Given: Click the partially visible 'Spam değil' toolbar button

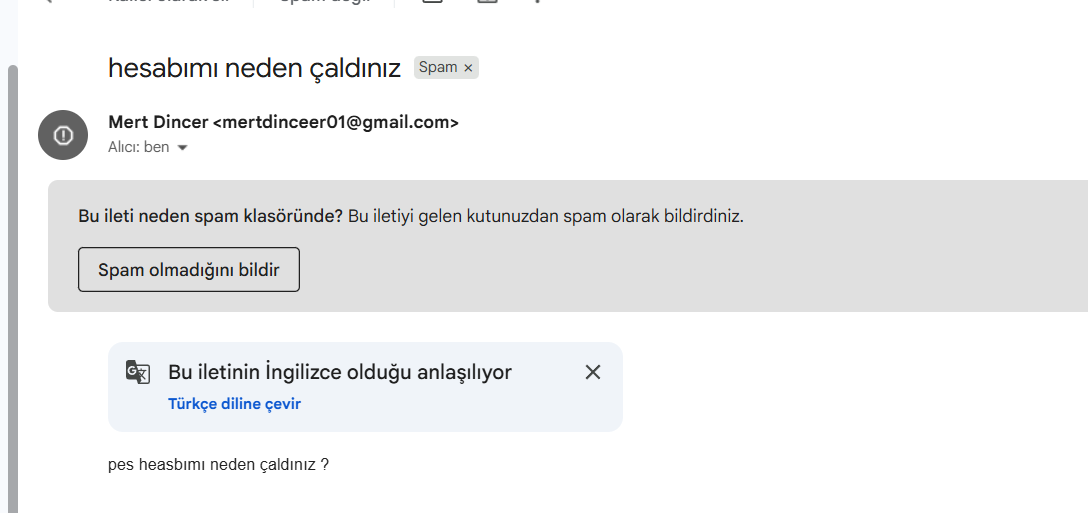Looking at the screenshot, I should coord(325,2).
